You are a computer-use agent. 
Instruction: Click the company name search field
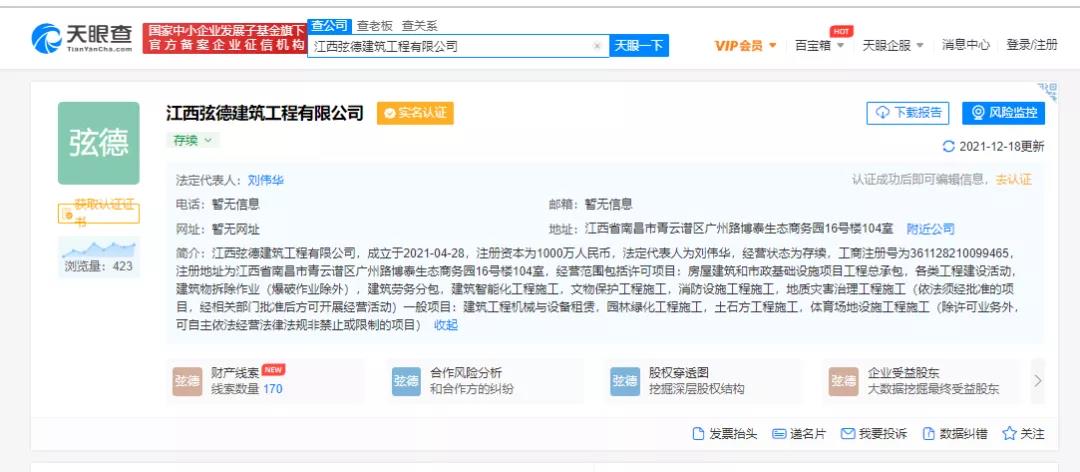click(x=448, y=46)
